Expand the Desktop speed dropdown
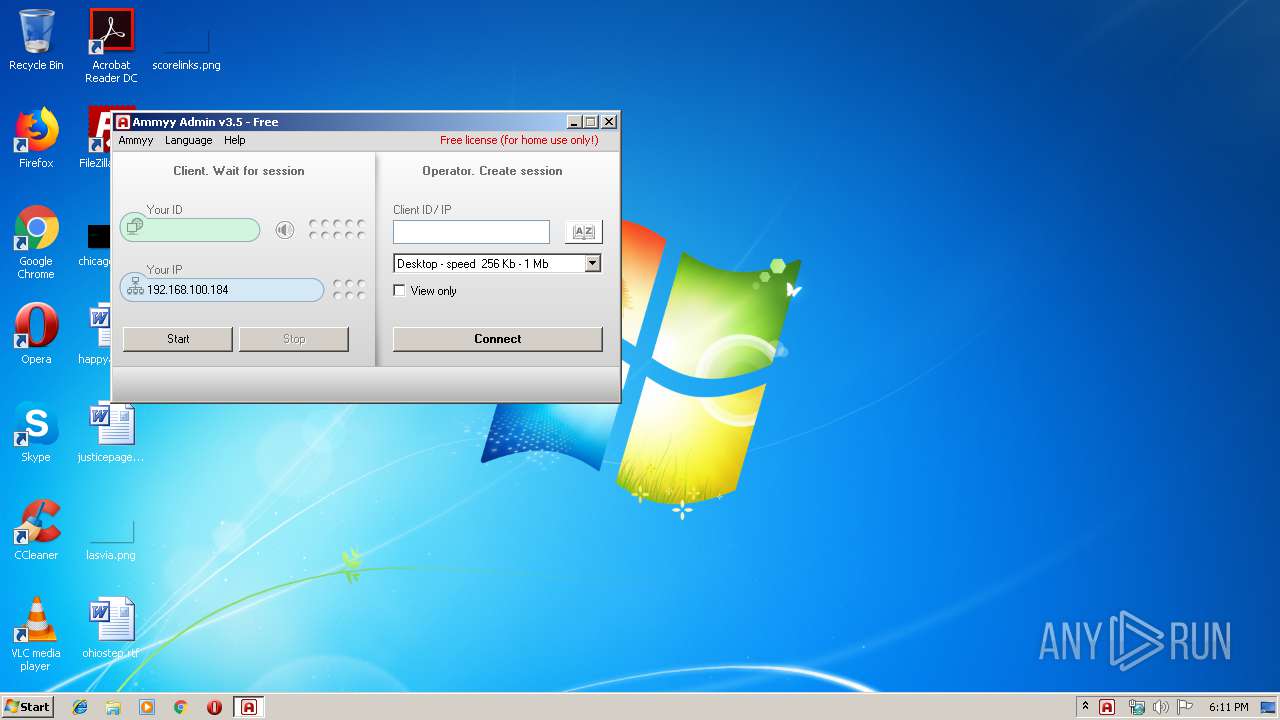The image size is (1280, 720). (592, 264)
